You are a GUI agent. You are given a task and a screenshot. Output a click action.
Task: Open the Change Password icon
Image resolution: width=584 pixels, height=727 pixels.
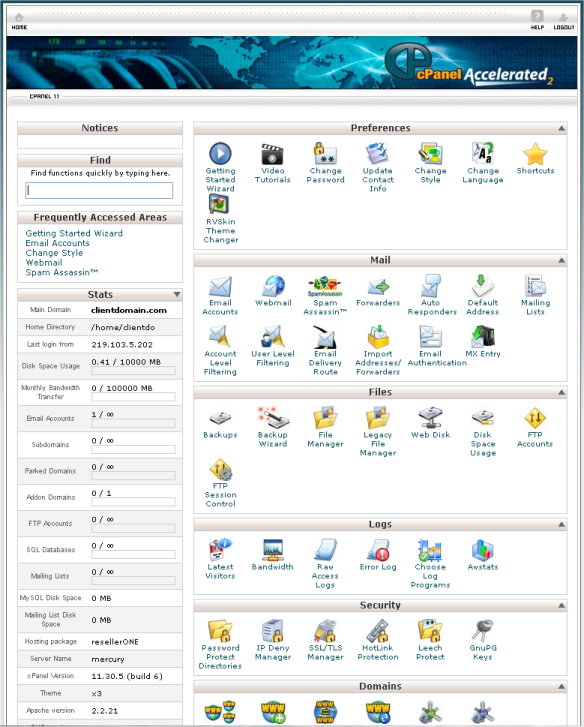tap(325, 154)
